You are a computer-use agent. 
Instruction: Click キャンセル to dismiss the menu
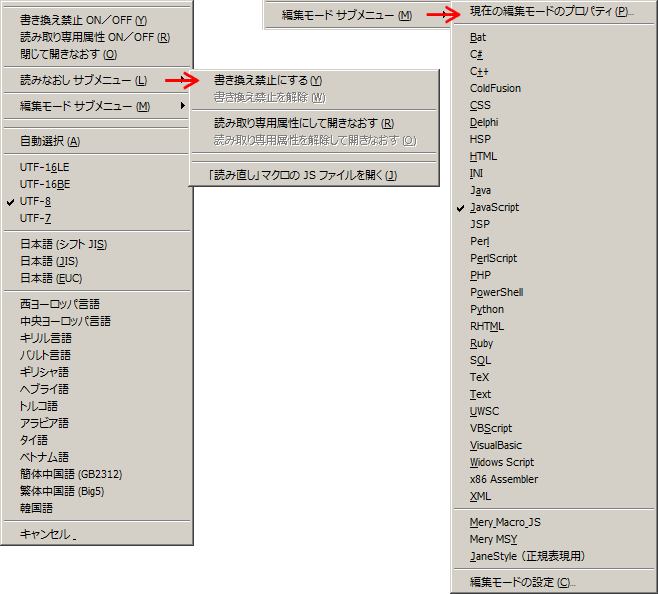click(x=48, y=534)
